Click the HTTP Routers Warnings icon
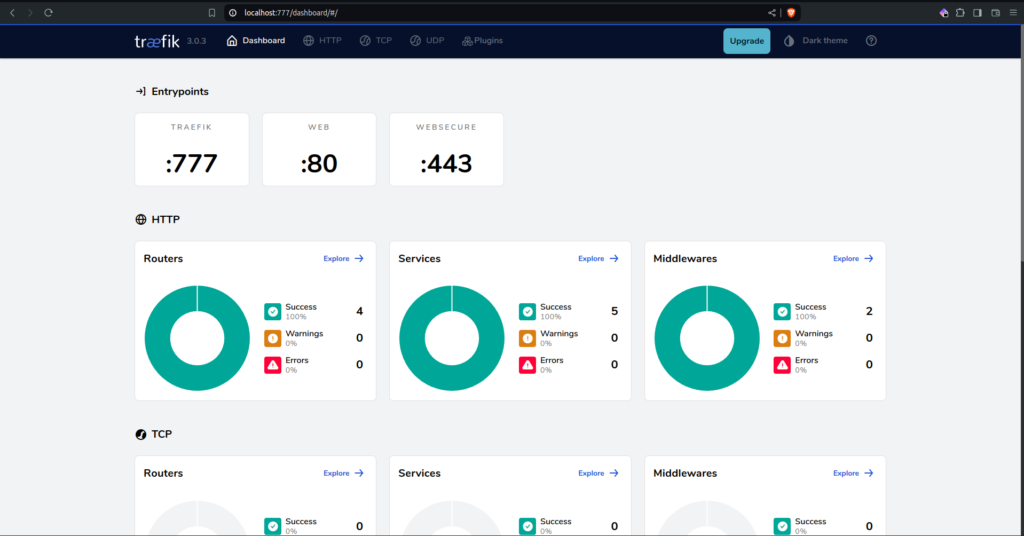The image size is (1024, 536). (x=273, y=338)
